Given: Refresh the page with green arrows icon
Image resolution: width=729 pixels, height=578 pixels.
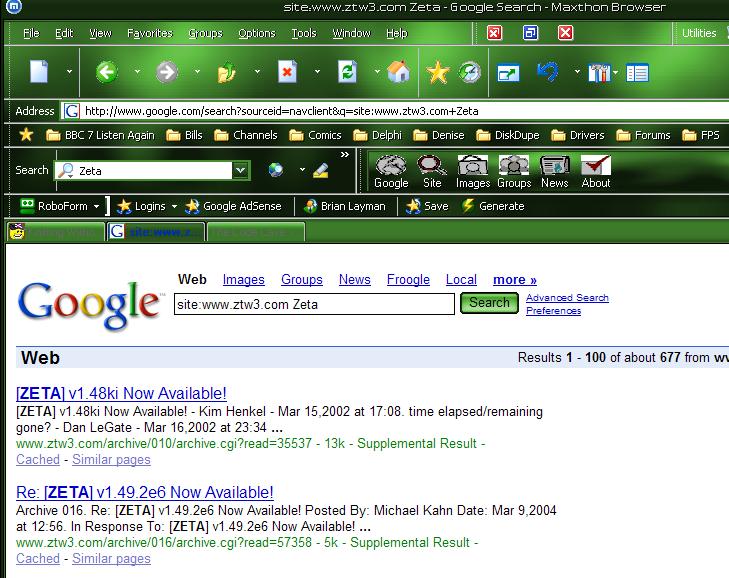Looking at the screenshot, I should click(347, 72).
